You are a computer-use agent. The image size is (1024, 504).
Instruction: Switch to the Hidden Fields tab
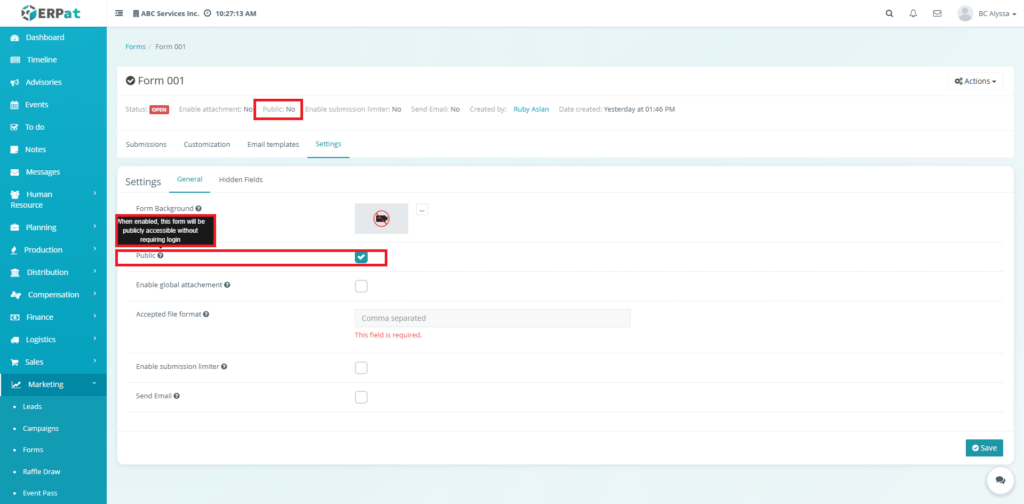click(x=241, y=179)
